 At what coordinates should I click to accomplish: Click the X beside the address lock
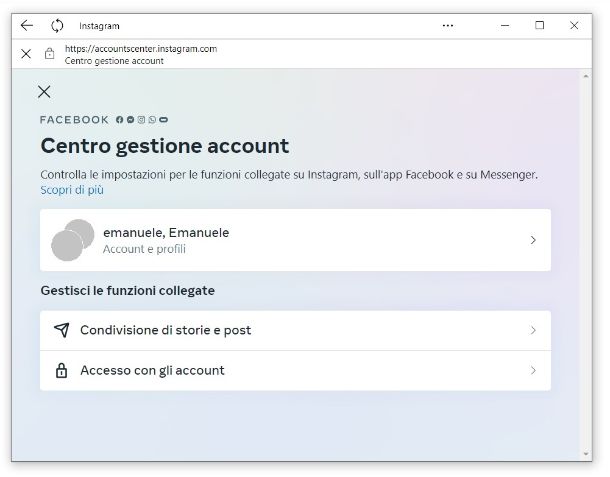click(x=26, y=54)
